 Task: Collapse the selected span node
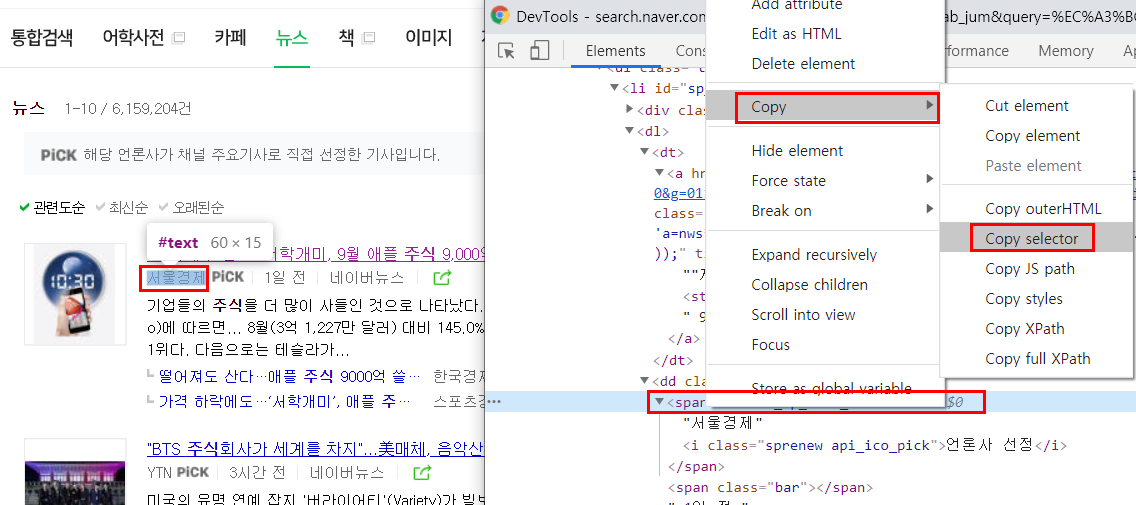click(x=659, y=401)
